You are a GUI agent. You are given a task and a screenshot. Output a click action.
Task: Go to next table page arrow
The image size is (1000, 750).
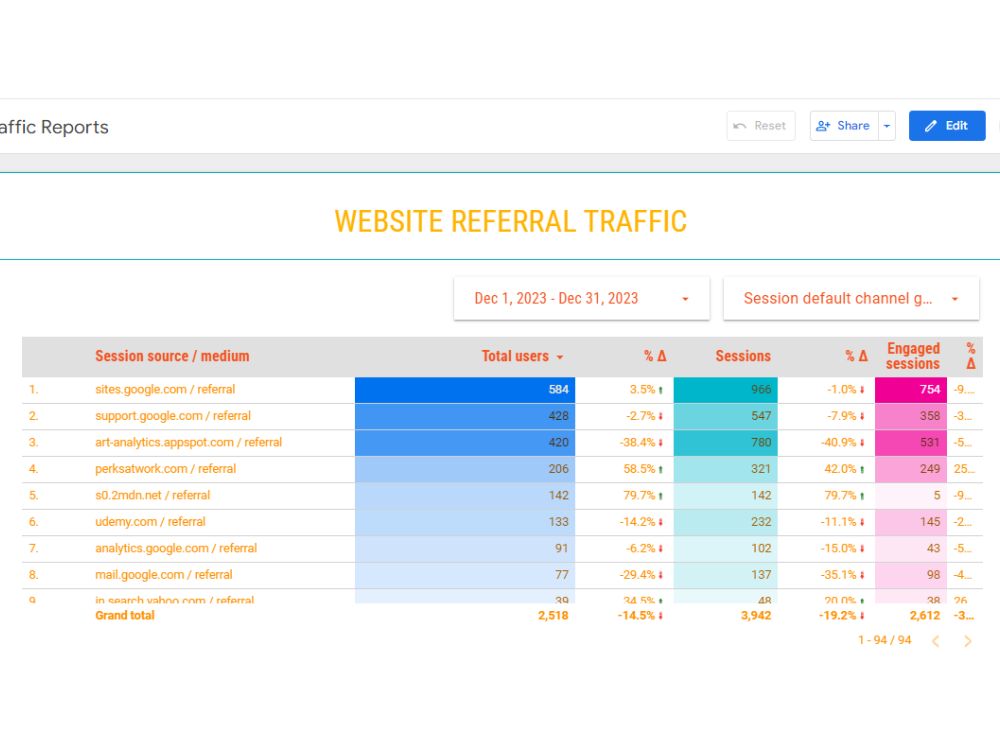point(967,641)
